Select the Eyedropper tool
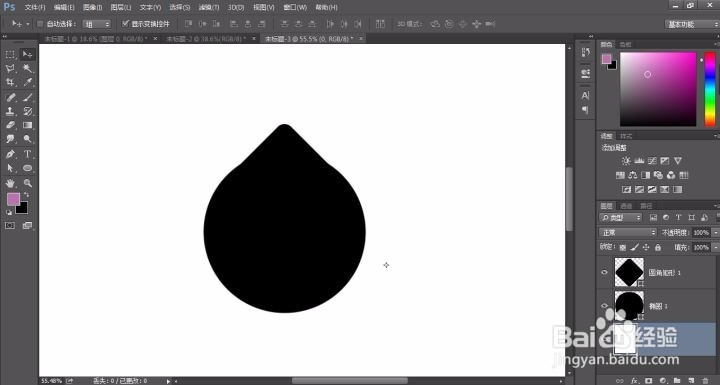 coord(28,82)
